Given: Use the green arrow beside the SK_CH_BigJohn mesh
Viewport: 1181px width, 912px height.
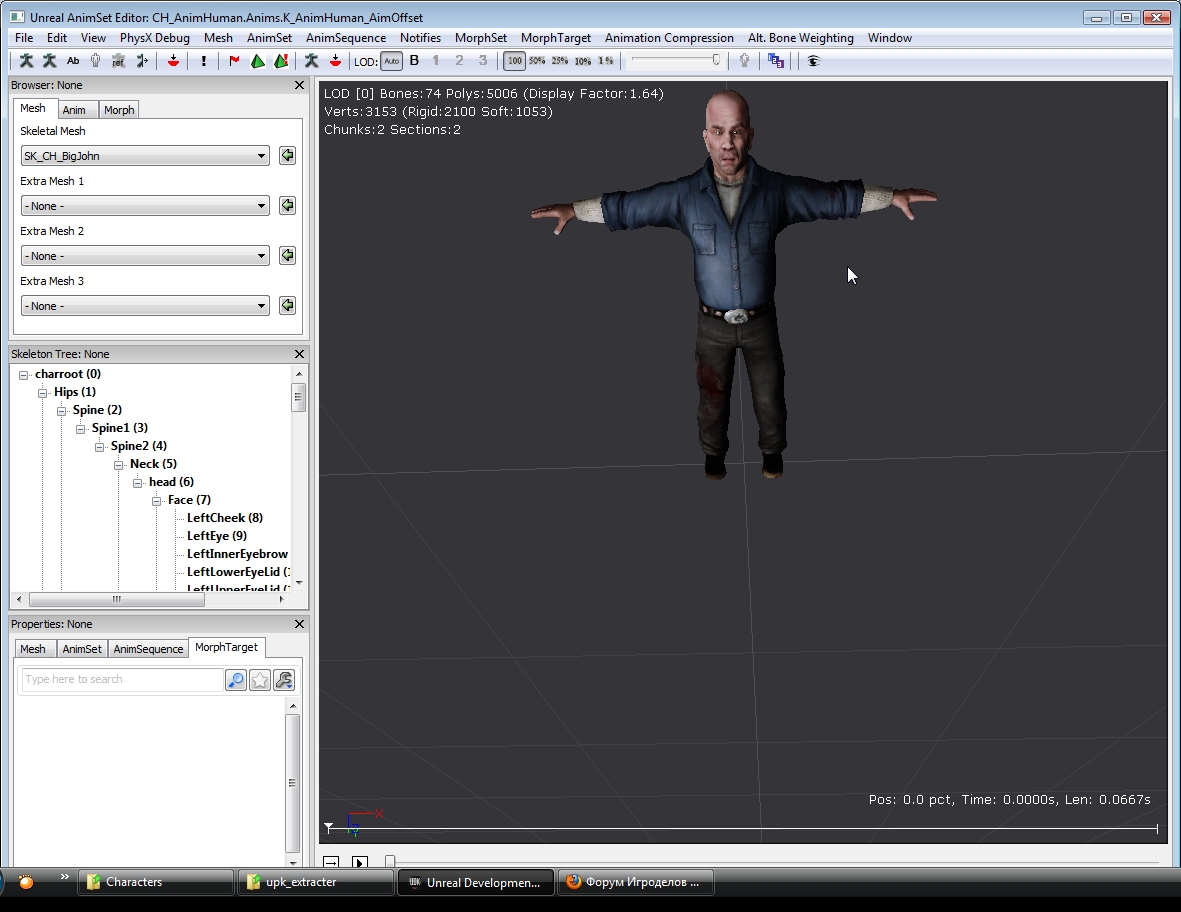Looking at the screenshot, I should pyautogui.click(x=287, y=156).
